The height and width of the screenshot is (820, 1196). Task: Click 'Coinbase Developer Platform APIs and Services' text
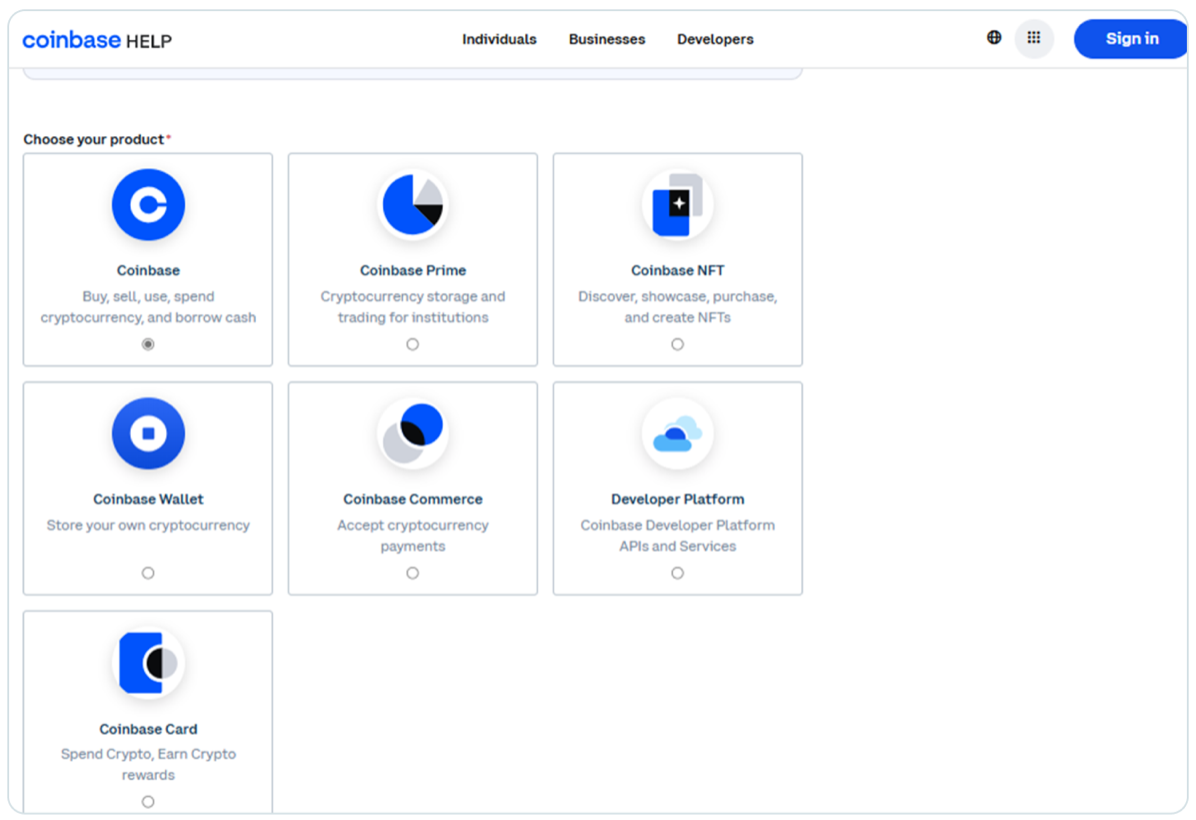(677, 535)
